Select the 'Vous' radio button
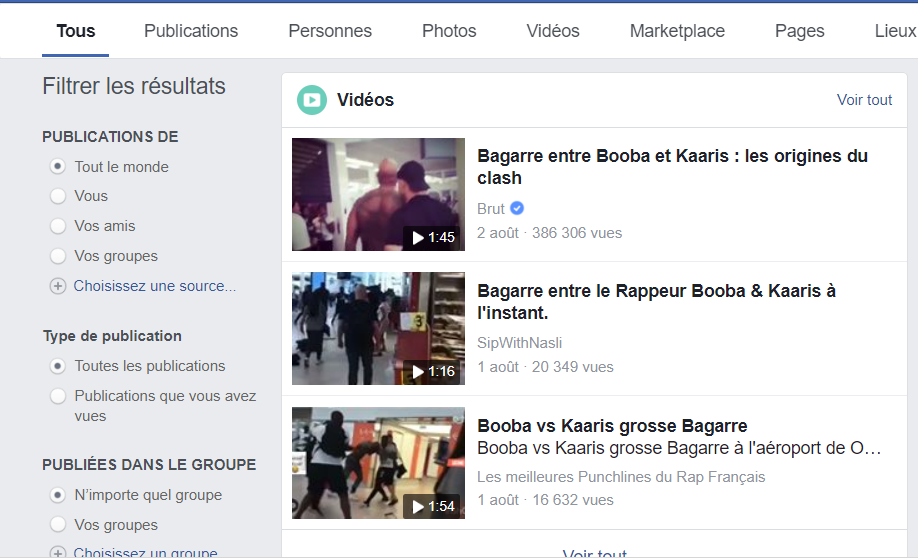 point(58,196)
